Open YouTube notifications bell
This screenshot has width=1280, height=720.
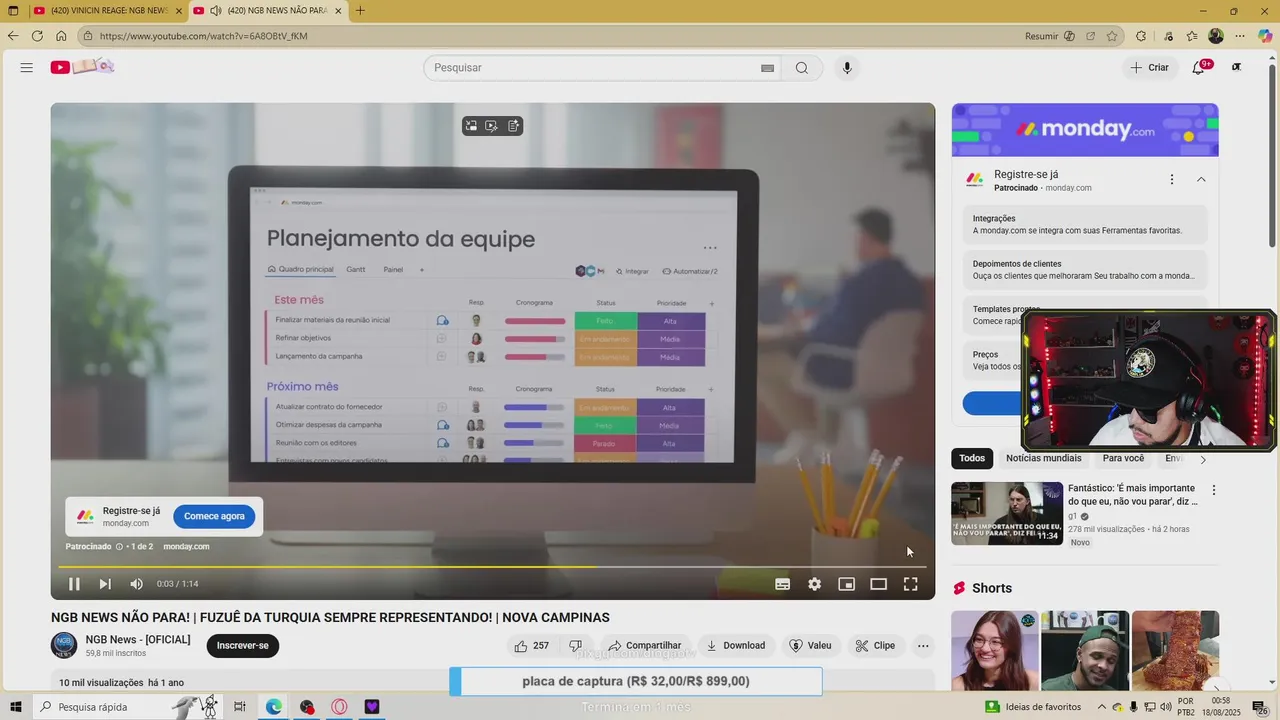(x=1199, y=68)
